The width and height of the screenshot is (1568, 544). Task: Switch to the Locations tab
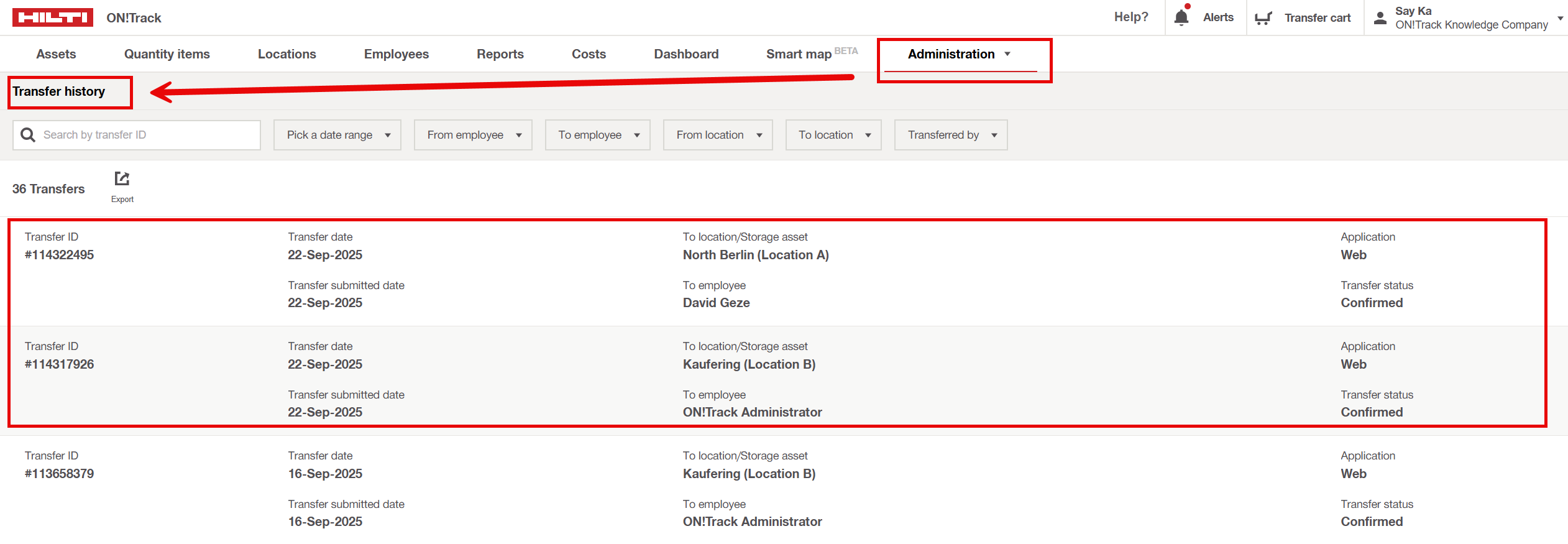pyautogui.click(x=287, y=54)
